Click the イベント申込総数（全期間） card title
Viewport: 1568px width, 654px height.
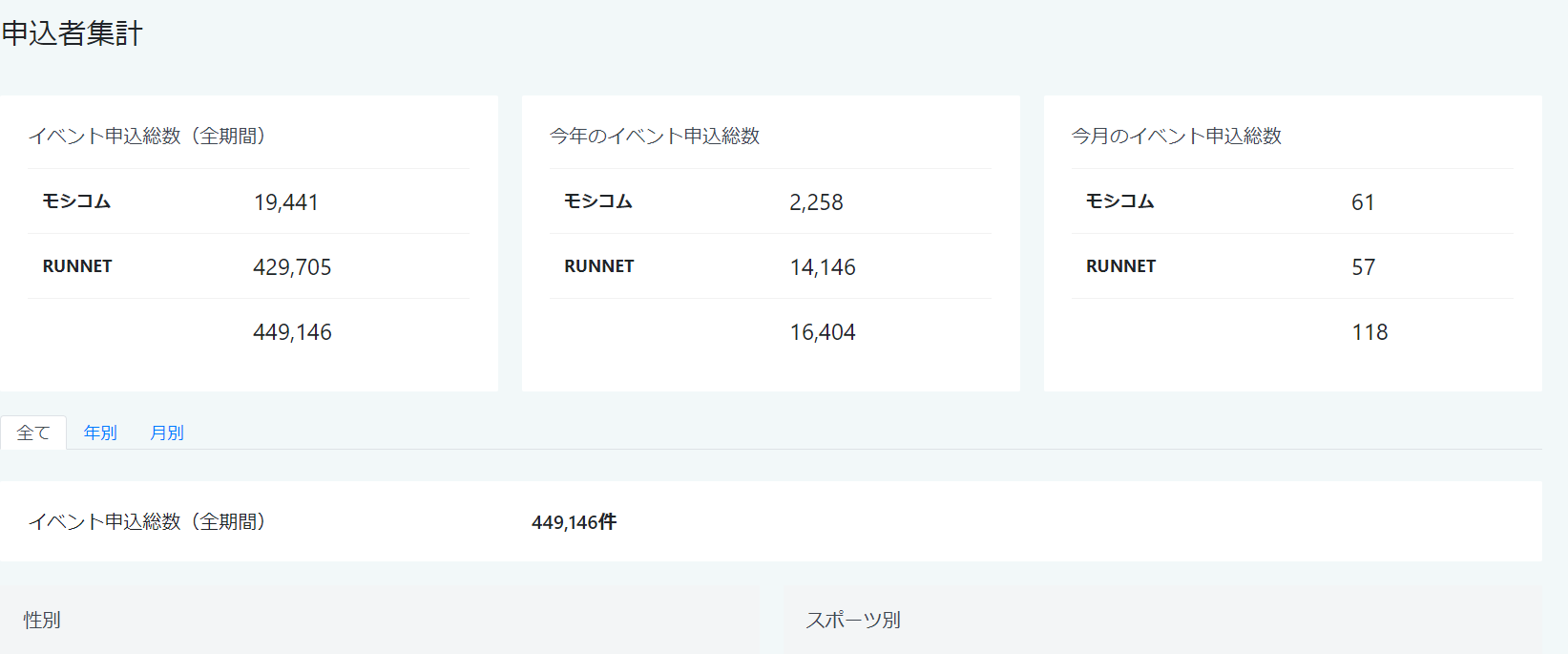[x=147, y=136]
